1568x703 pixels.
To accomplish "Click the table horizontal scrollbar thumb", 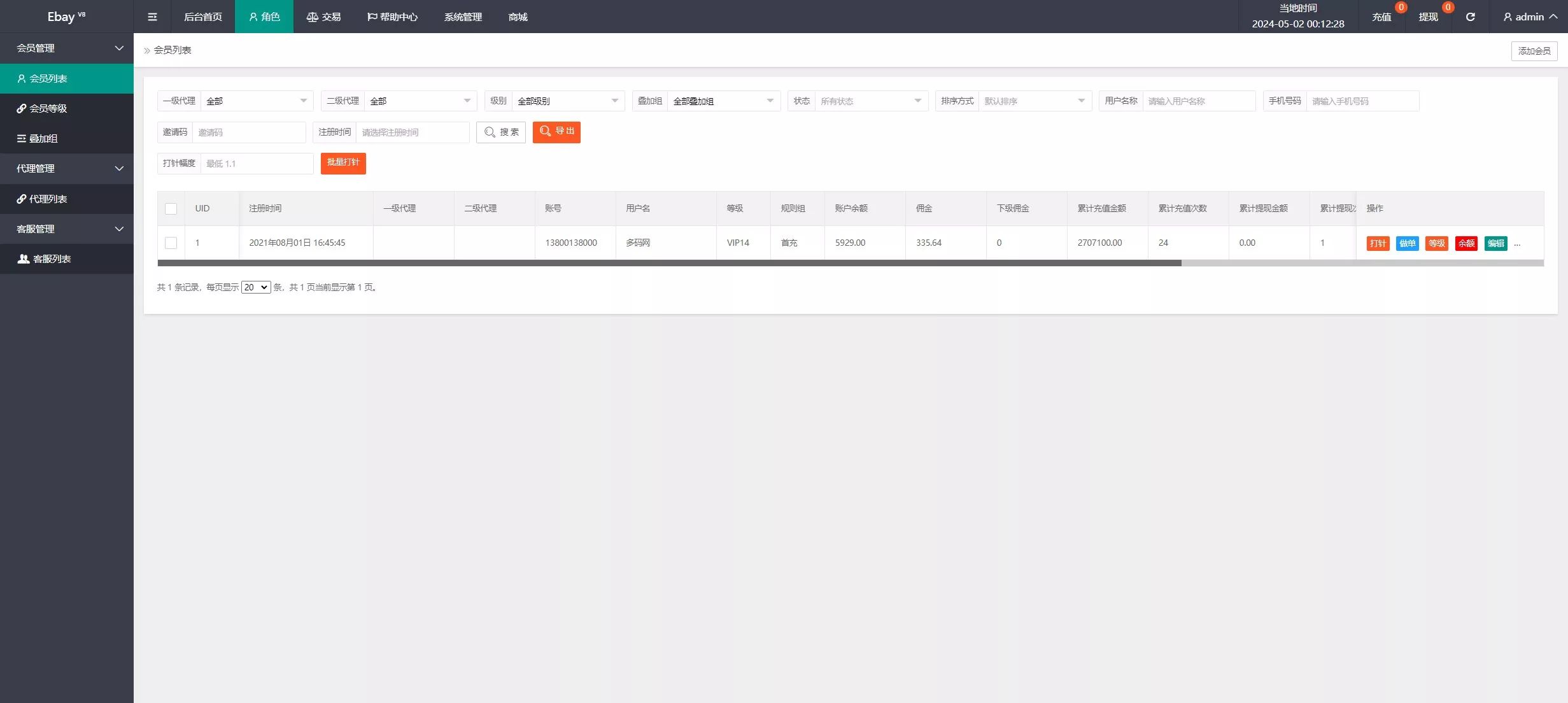I will [669, 263].
